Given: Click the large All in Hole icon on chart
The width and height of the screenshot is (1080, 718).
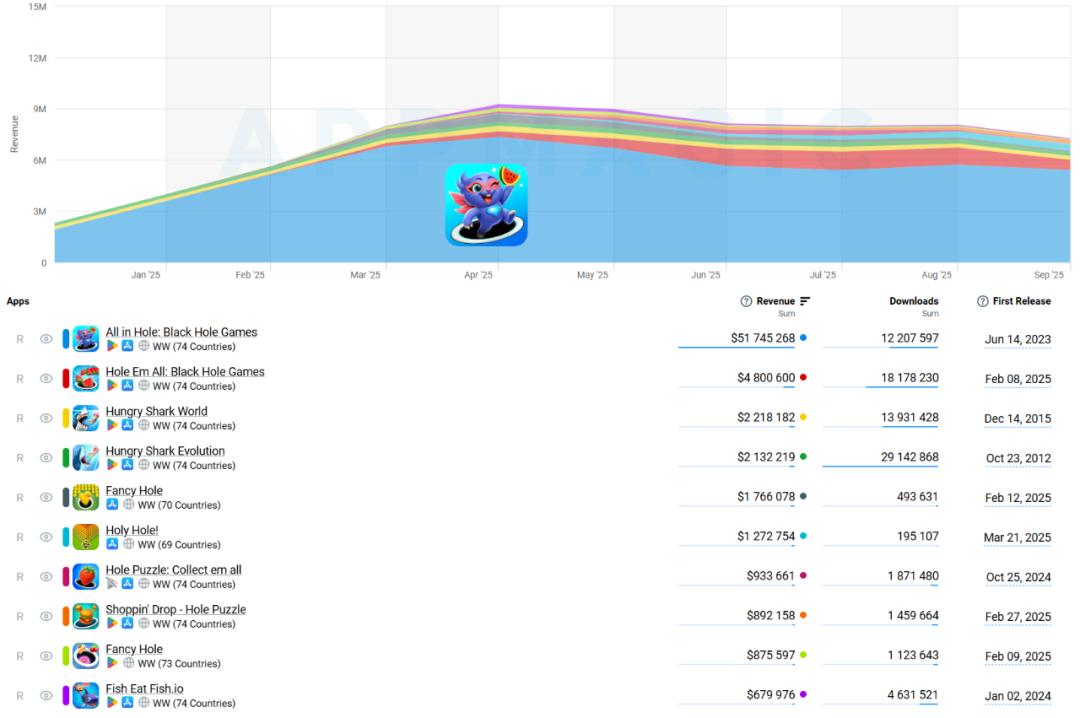Looking at the screenshot, I should [x=486, y=205].
